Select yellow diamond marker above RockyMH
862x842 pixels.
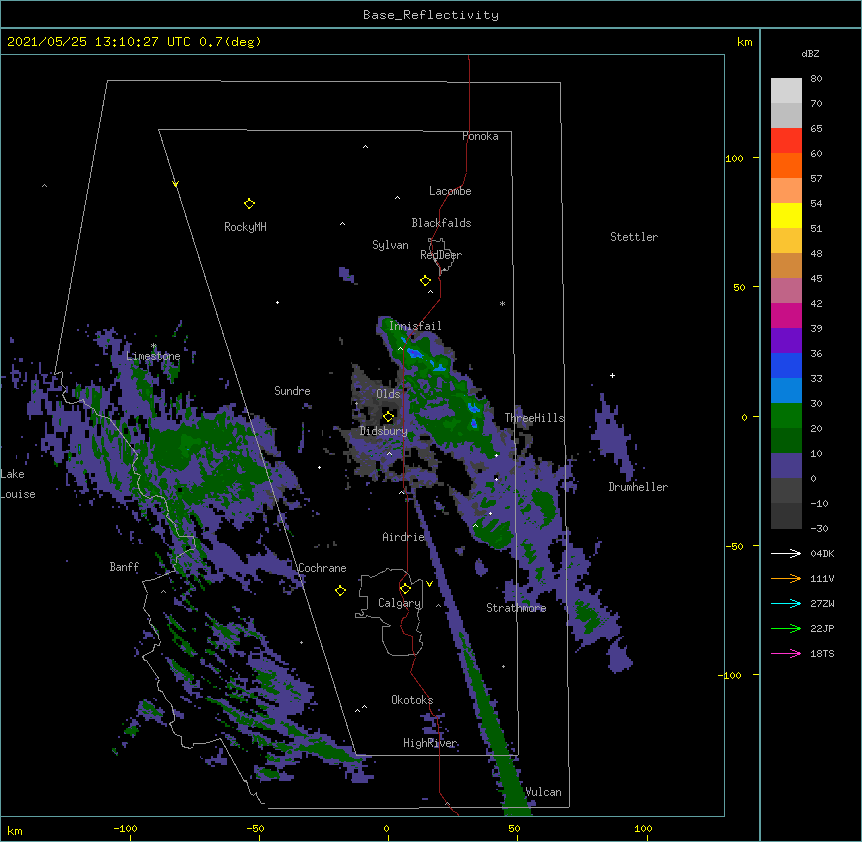click(x=249, y=204)
